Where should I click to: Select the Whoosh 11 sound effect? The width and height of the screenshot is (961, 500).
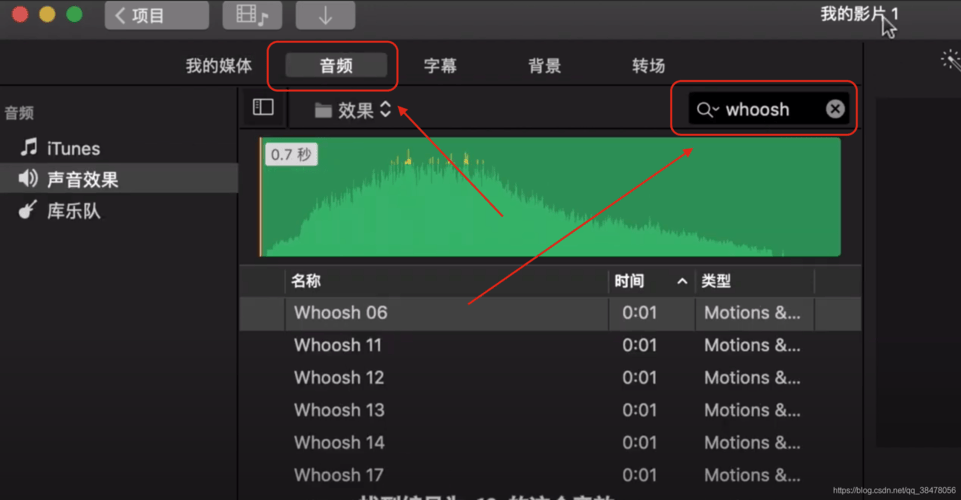point(550,345)
